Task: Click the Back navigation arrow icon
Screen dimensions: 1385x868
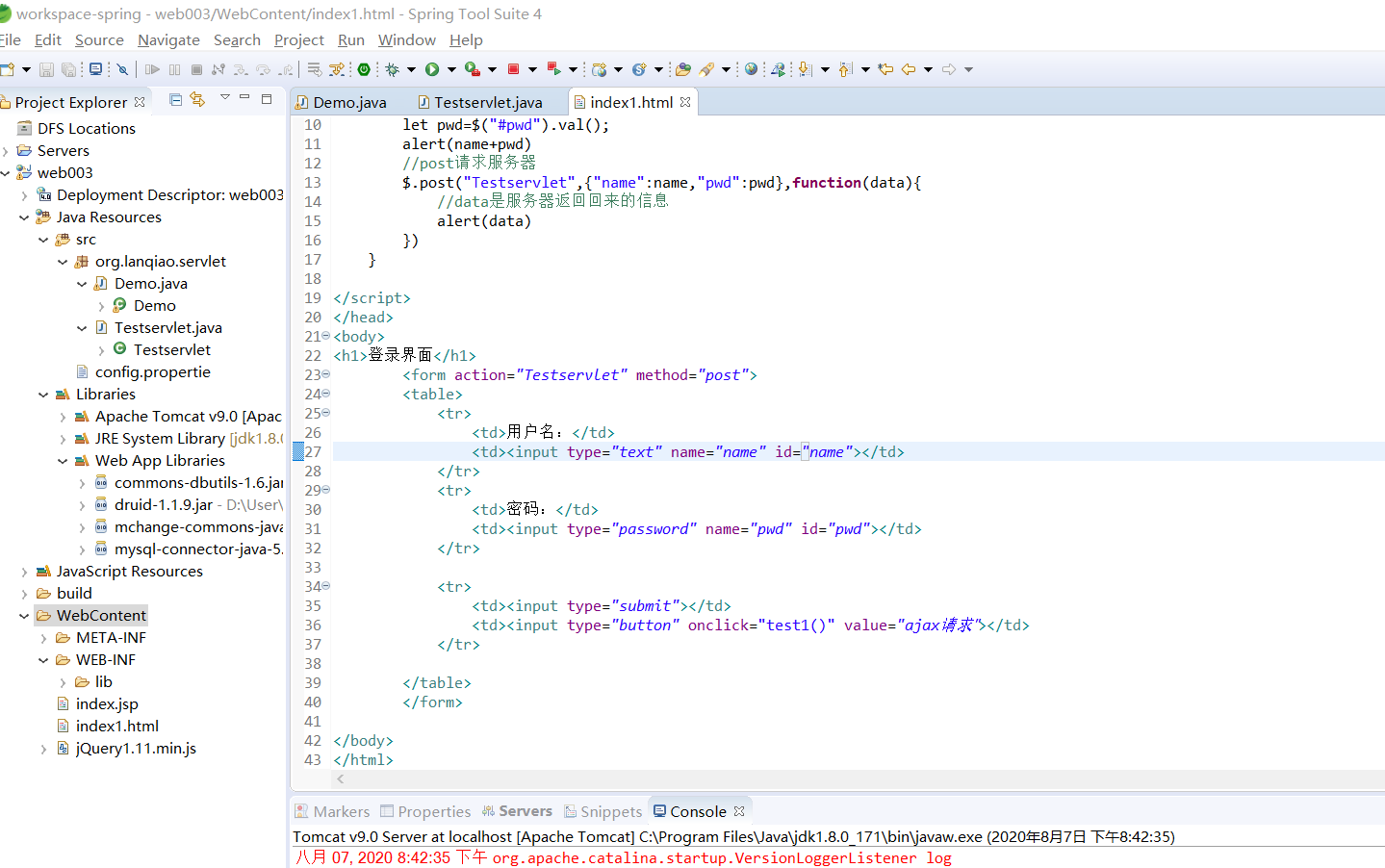Action: click(909, 69)
